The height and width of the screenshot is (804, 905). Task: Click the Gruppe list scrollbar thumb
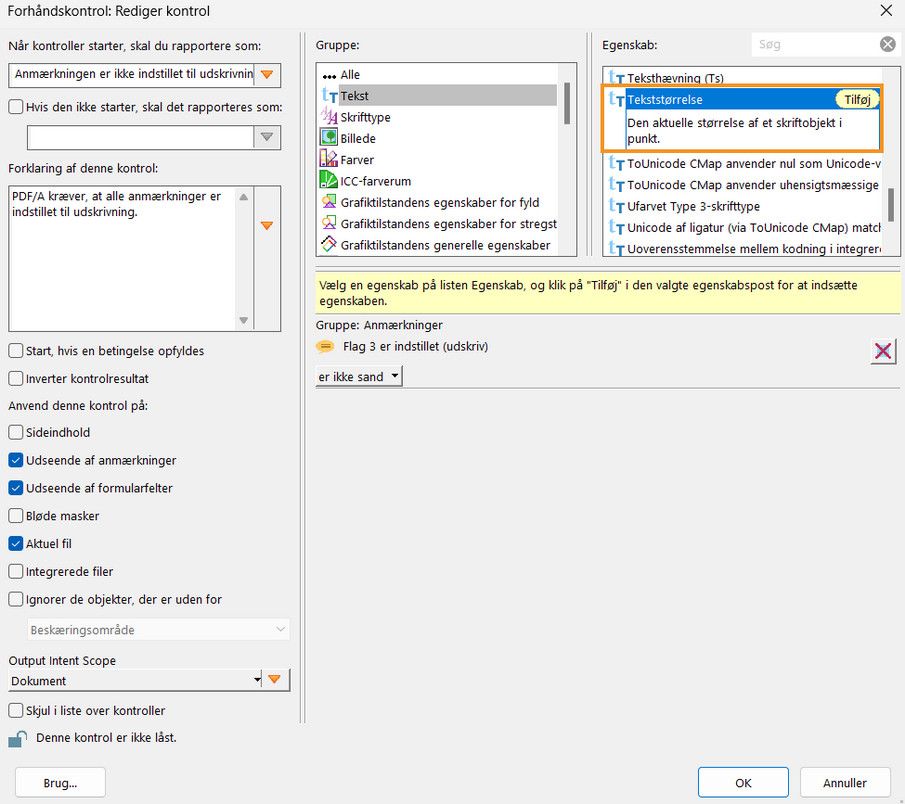pyautogui.click(x=567, y=103)
